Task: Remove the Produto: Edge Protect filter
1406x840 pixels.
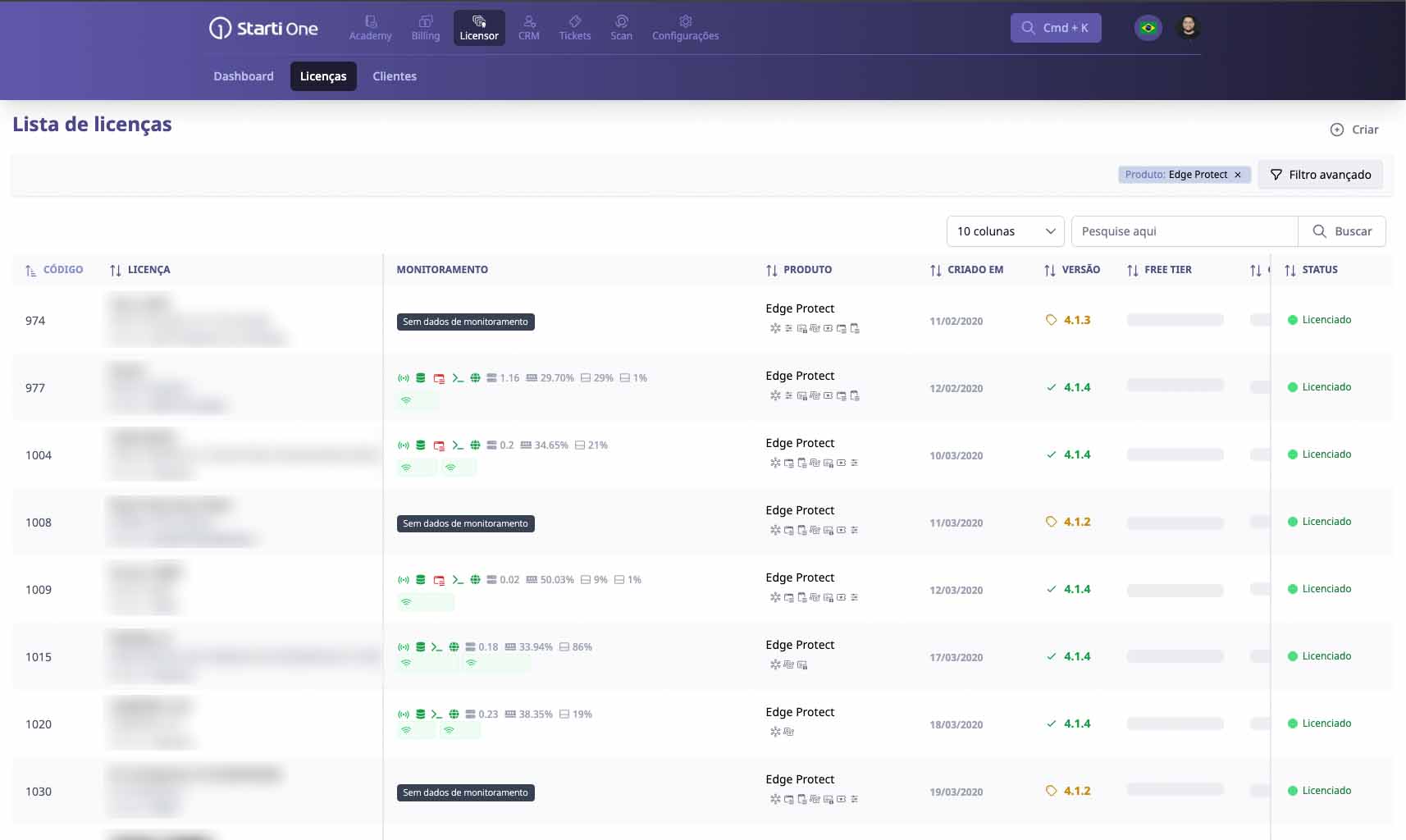Action: (x=1238, y=175)
